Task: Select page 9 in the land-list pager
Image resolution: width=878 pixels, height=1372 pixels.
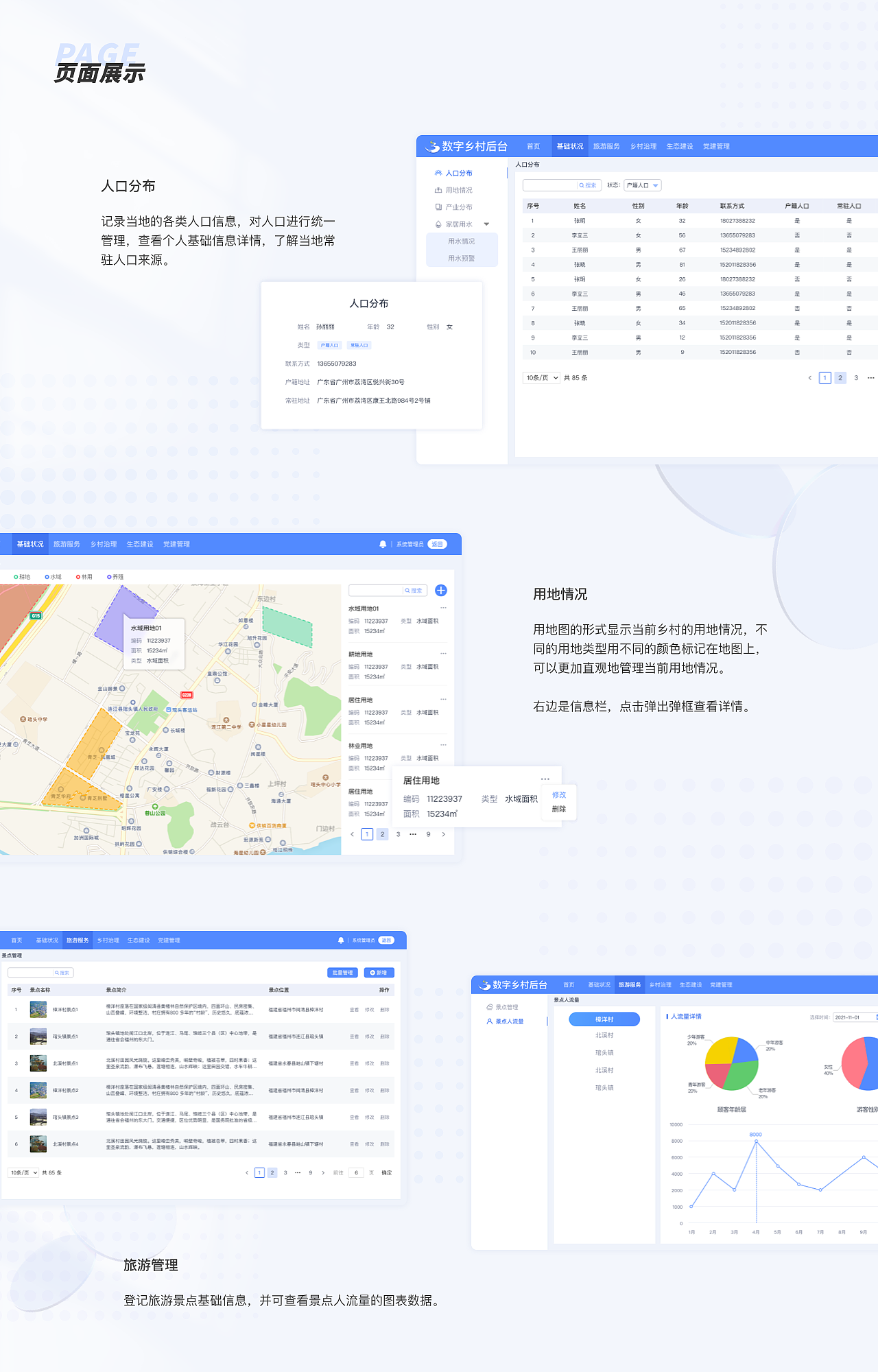Action: (x=429, y=834)
